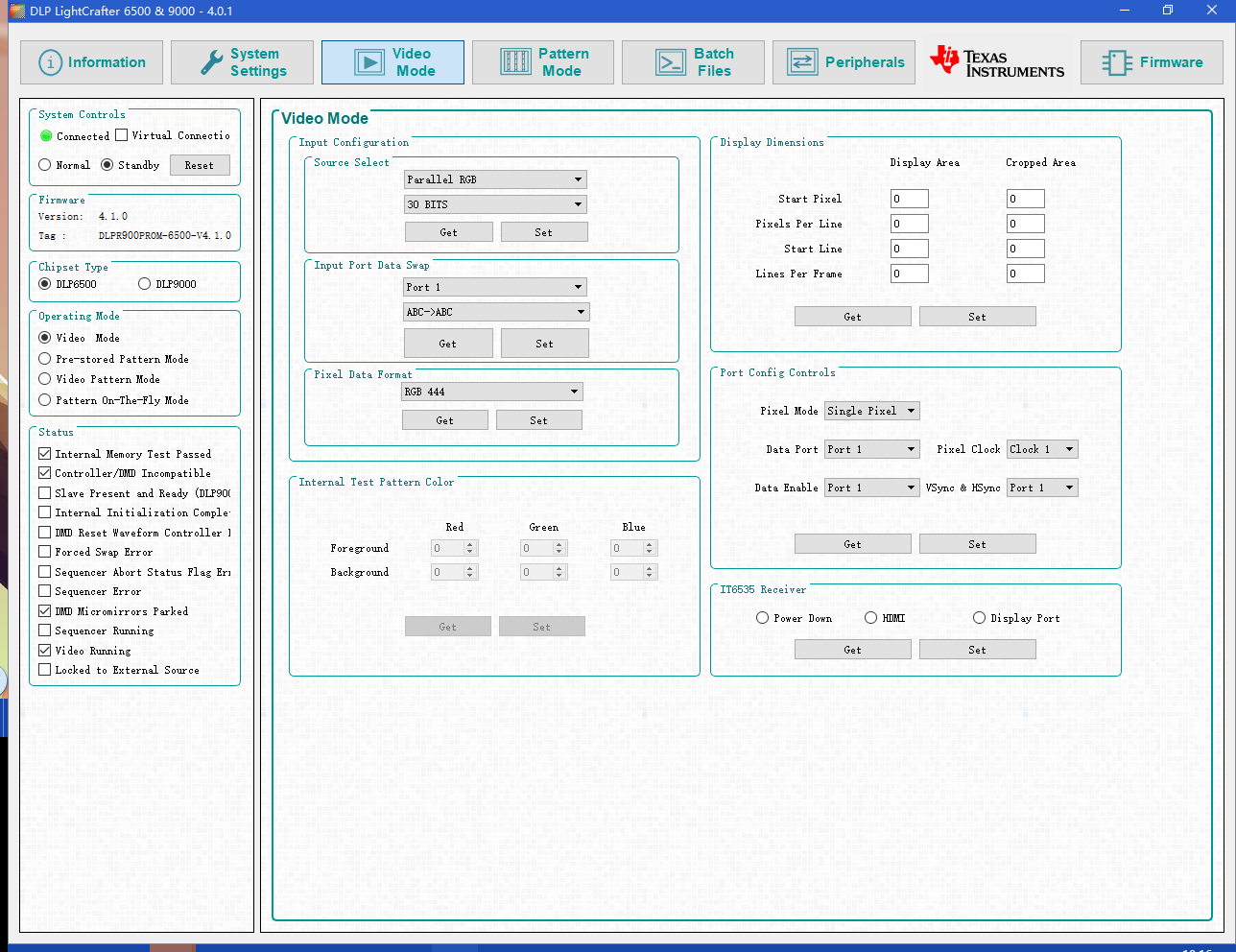Viewport: 1236px width, 952px height.
Task: Click Set under Pixel Data Format
Action: point(539,420)
